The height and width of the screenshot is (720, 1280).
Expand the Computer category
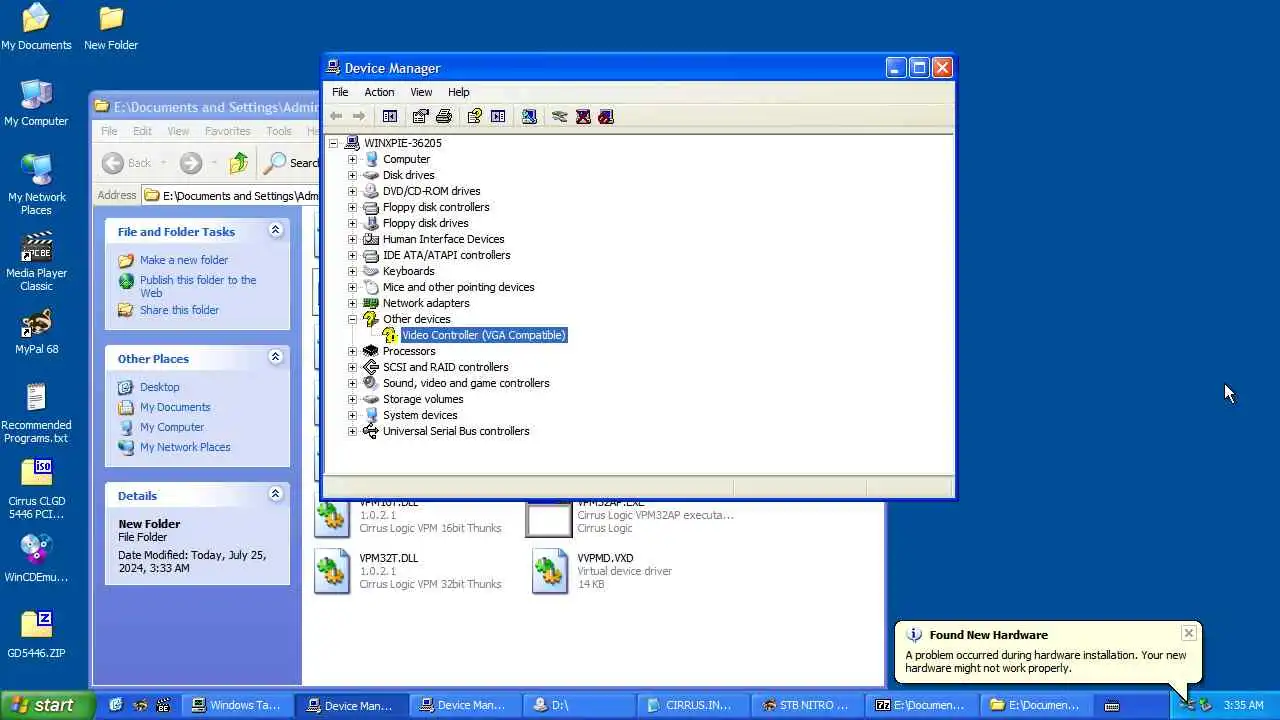coord(352,159)
